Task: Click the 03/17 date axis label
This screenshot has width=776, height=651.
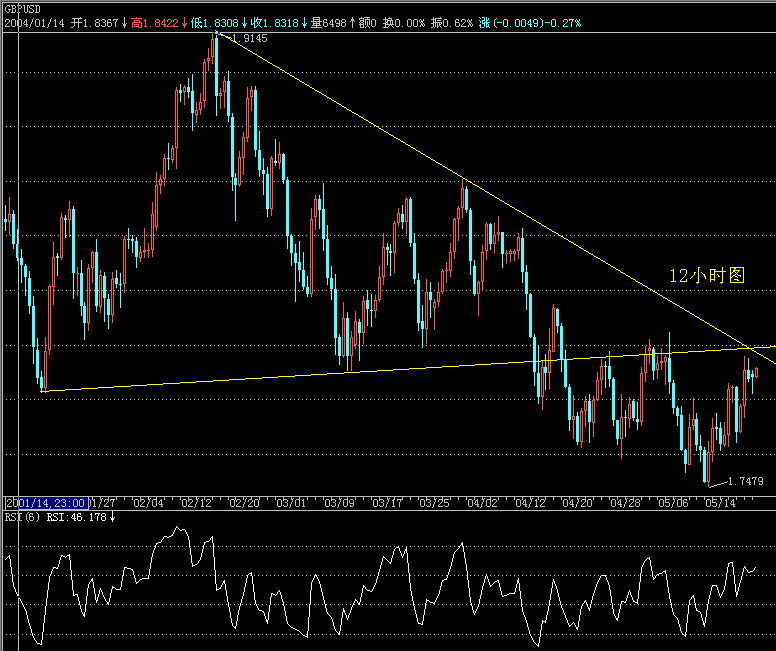Action: tap(387, 503)
